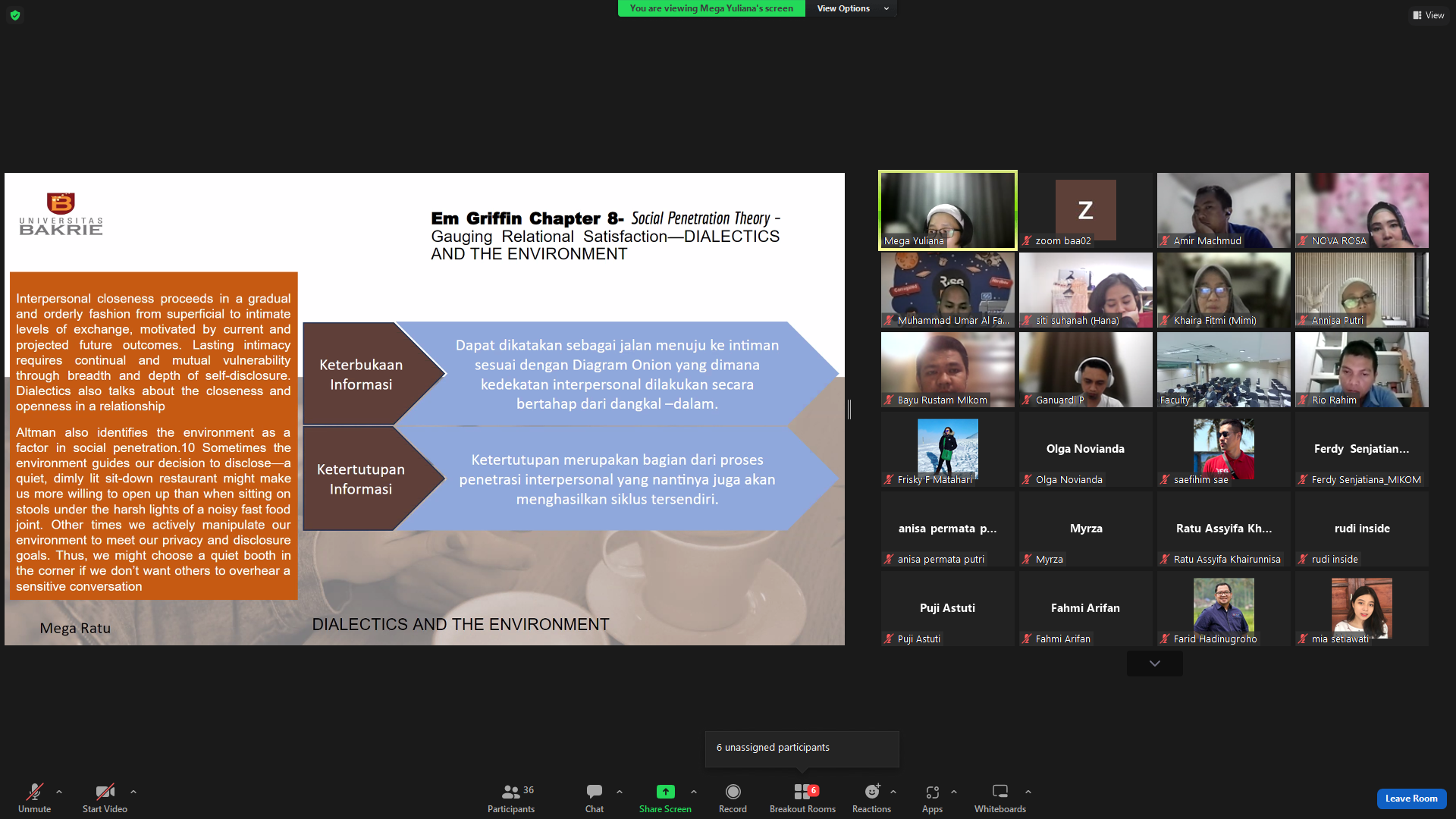Select zoom baa02 participant tile
The height and width of the screenshot is (819, 1456).
pos(1086,210)
